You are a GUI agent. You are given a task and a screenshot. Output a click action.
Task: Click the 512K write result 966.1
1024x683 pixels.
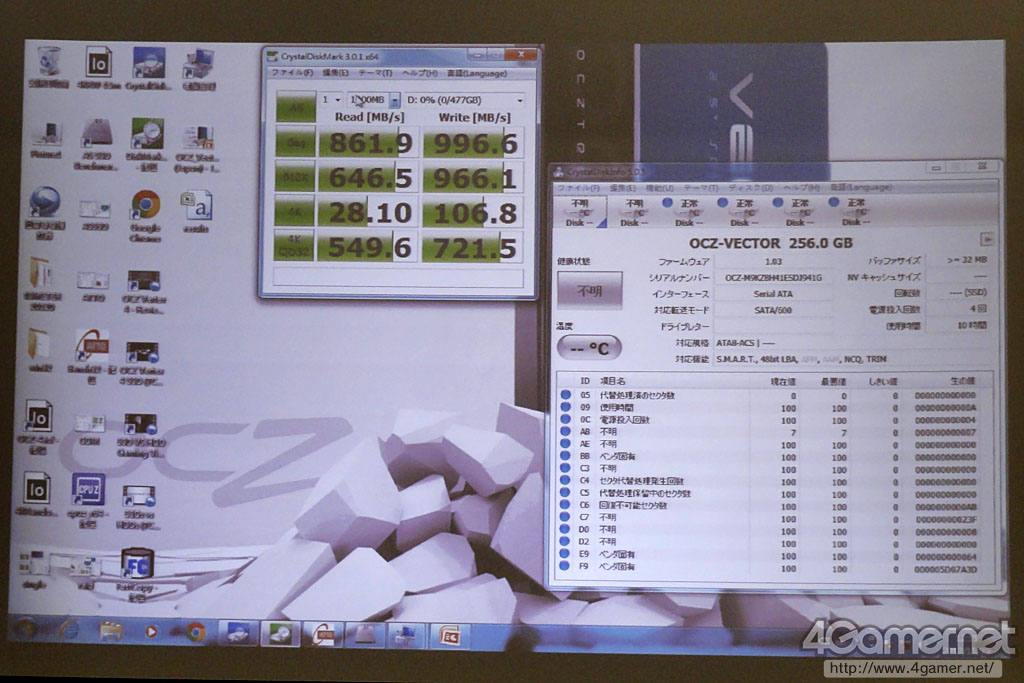coord(473,178)
